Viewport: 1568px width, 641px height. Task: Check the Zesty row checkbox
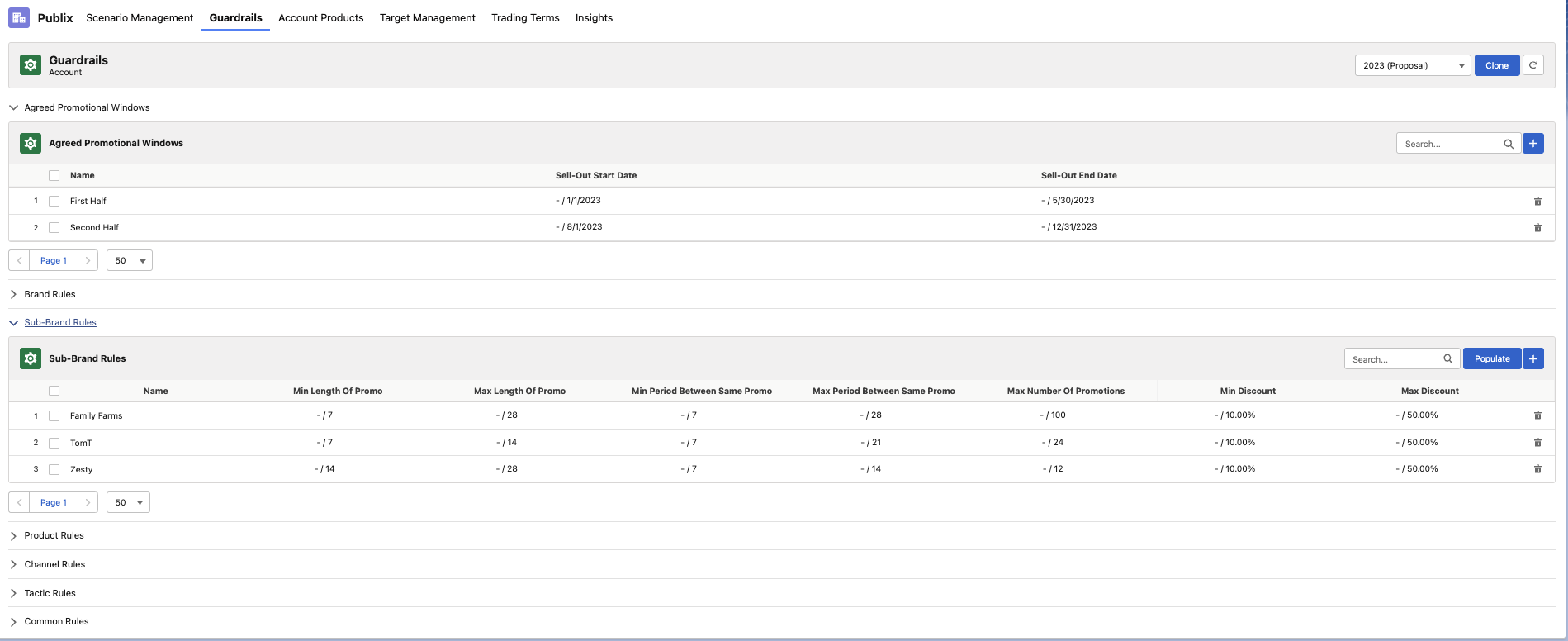[54, 469]
